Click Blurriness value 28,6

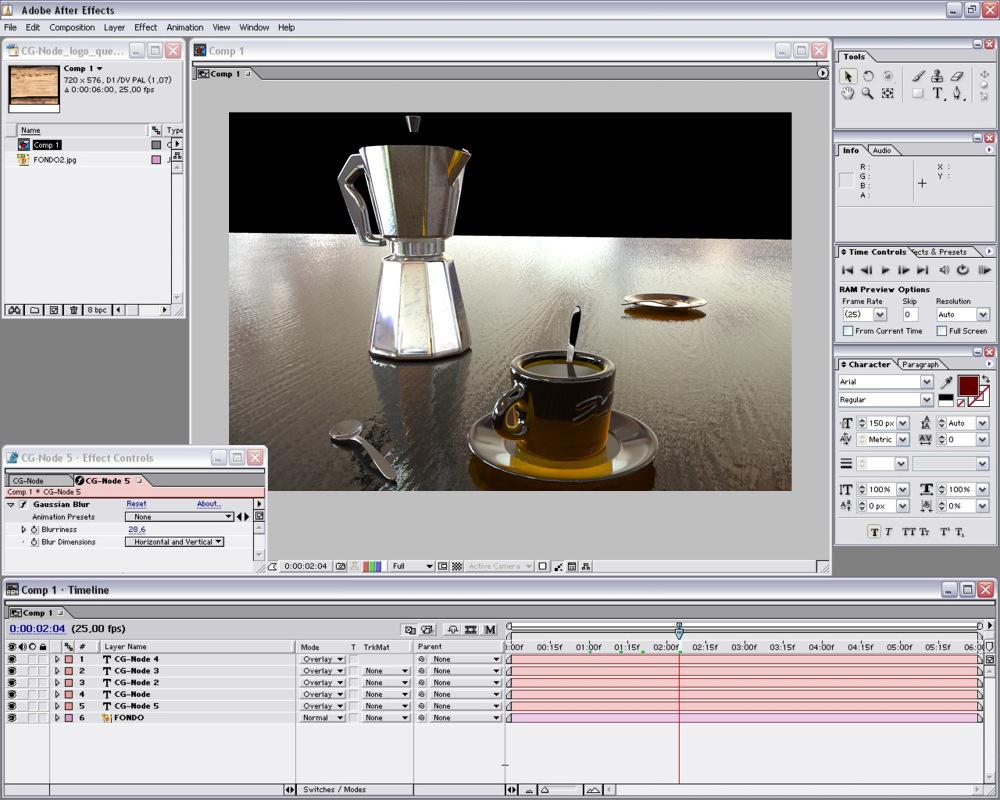pyautogui.click(x=136, y=530)
